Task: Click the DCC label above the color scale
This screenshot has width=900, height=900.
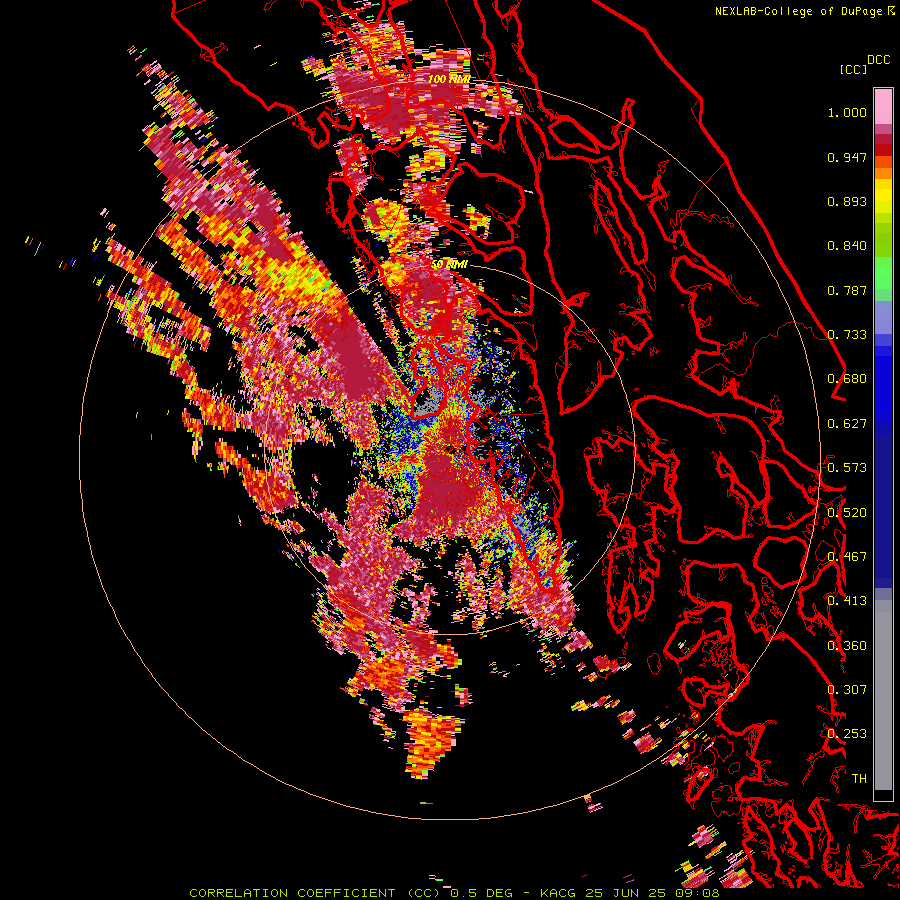Action: point(878,60)
